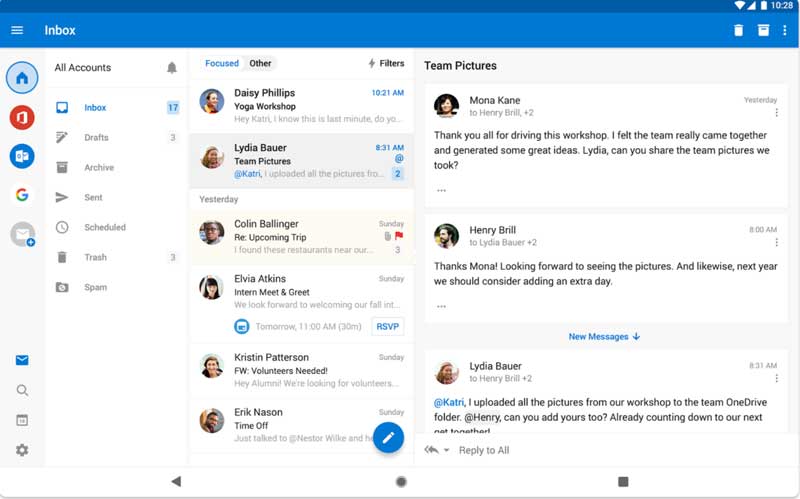Click the Reply to All field
Screen dimensions: 800x499
coord(484,450)
